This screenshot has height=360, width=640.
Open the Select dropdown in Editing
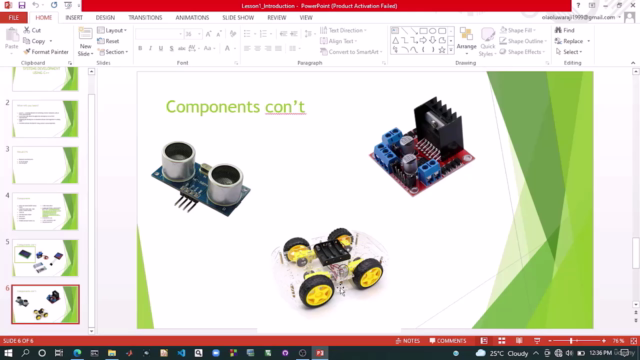pyautogui.click(x=569, y=52)
